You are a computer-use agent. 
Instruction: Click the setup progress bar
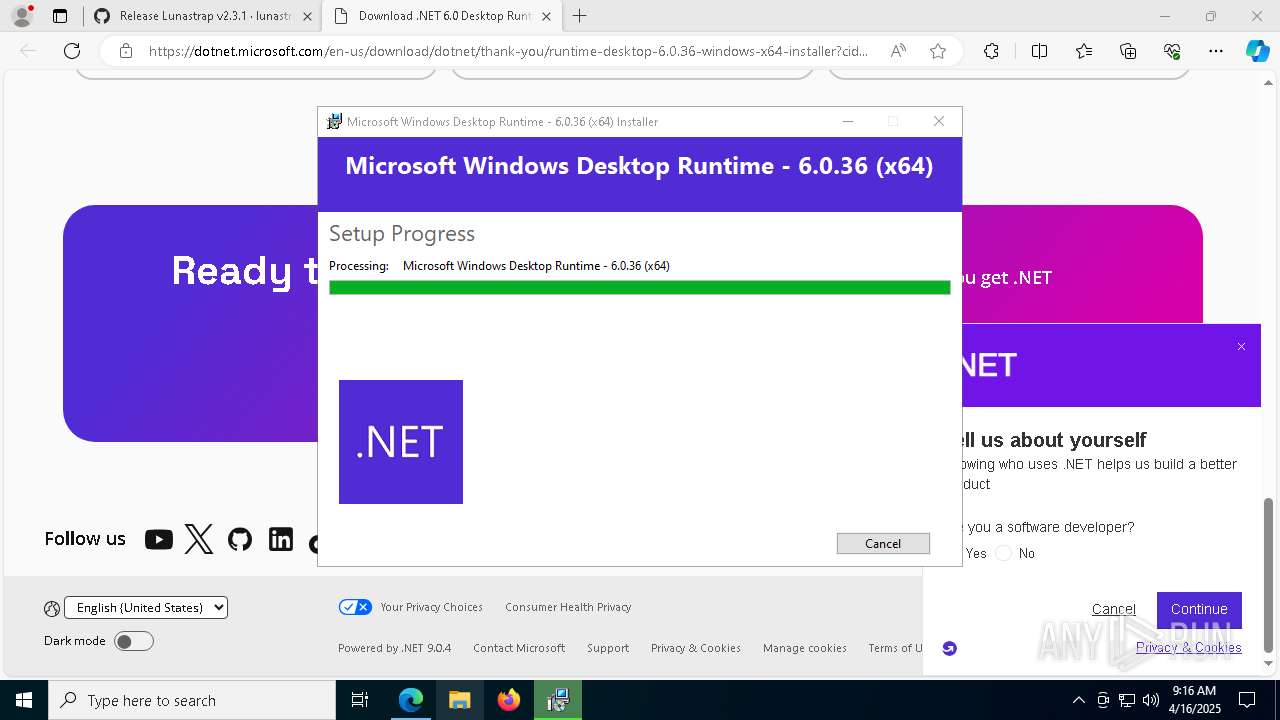pos(640,287)
